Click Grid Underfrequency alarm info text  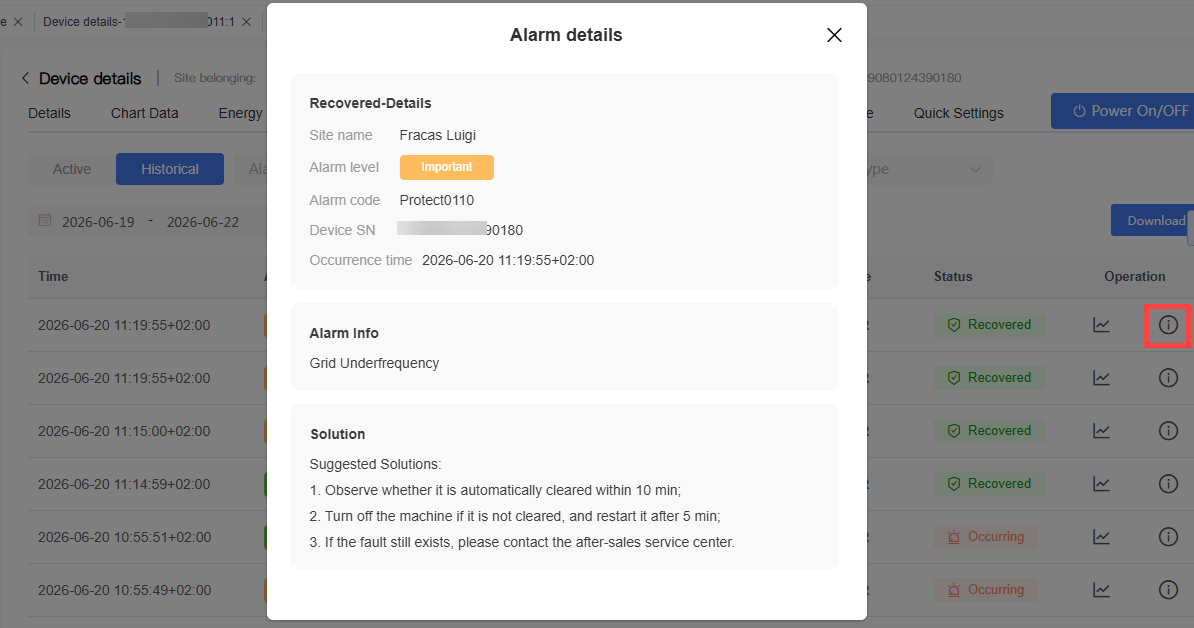[374, 363]
